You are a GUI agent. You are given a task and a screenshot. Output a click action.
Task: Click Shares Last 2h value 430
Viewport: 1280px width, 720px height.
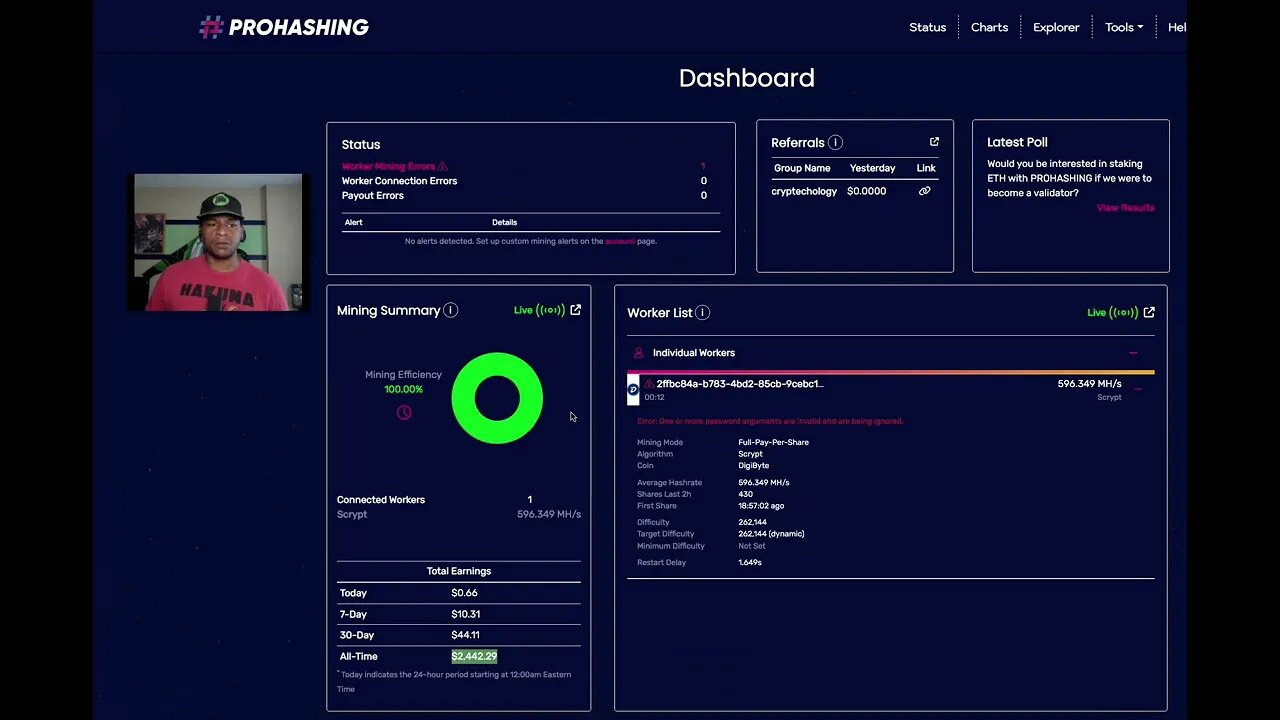tap(745, 494)
